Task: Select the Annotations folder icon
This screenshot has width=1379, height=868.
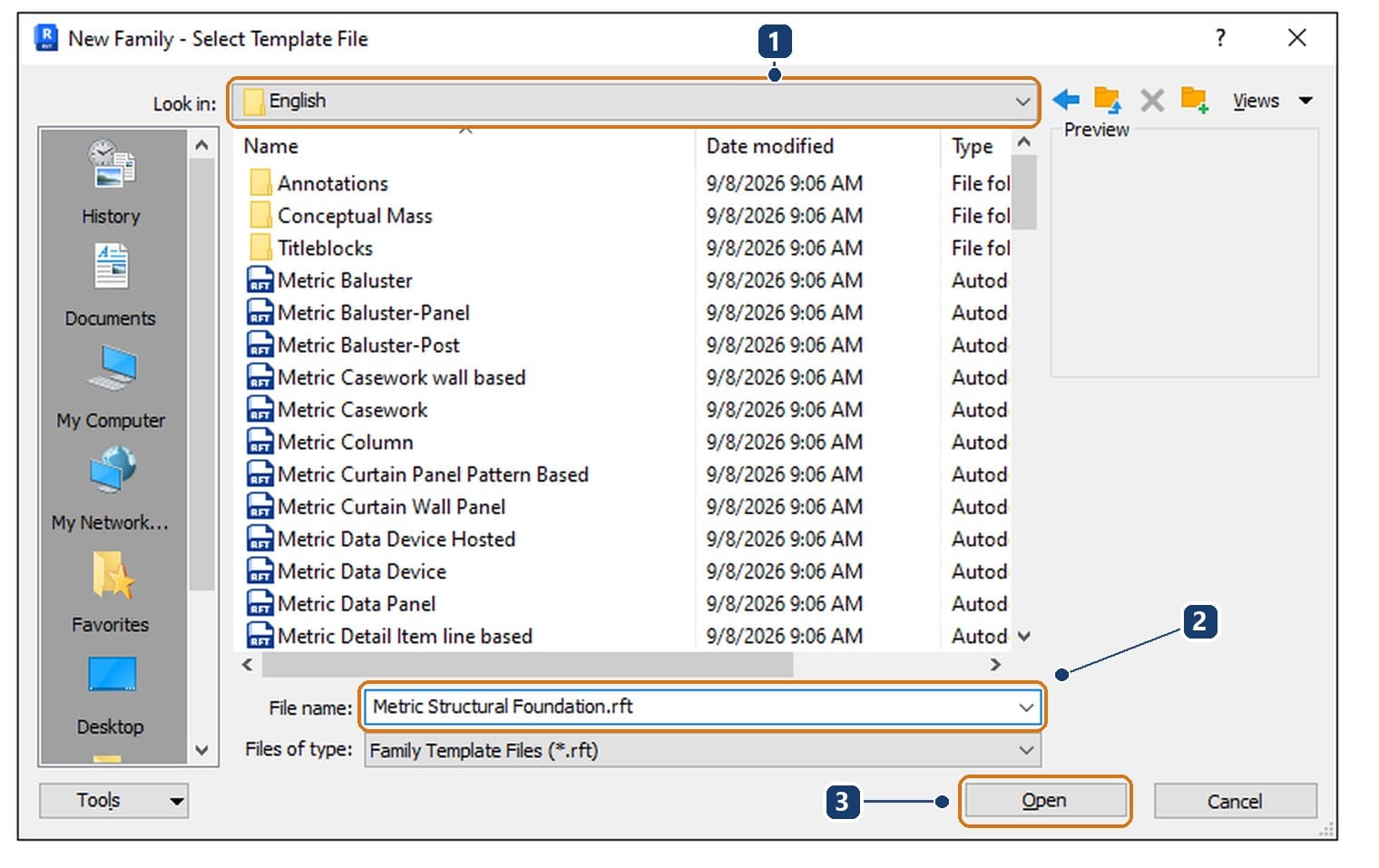Action: [260, 182]
